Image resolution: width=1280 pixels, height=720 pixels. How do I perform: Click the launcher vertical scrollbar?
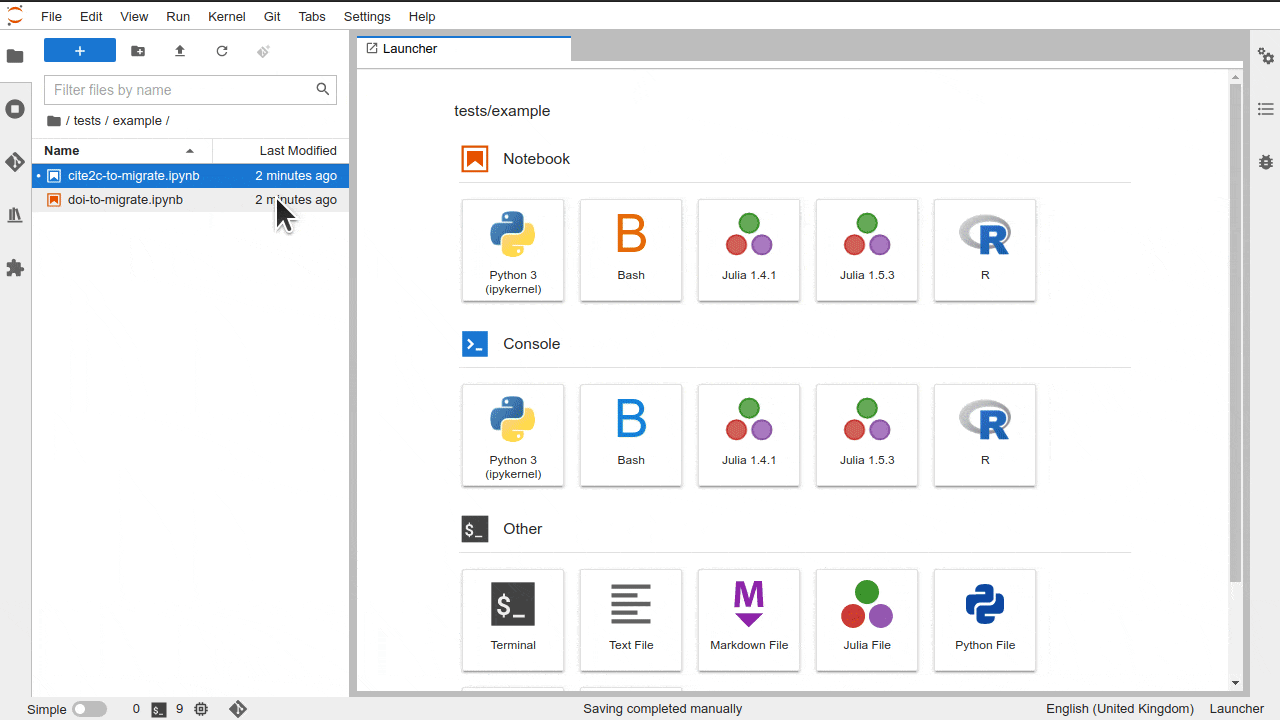[1235, 332]
